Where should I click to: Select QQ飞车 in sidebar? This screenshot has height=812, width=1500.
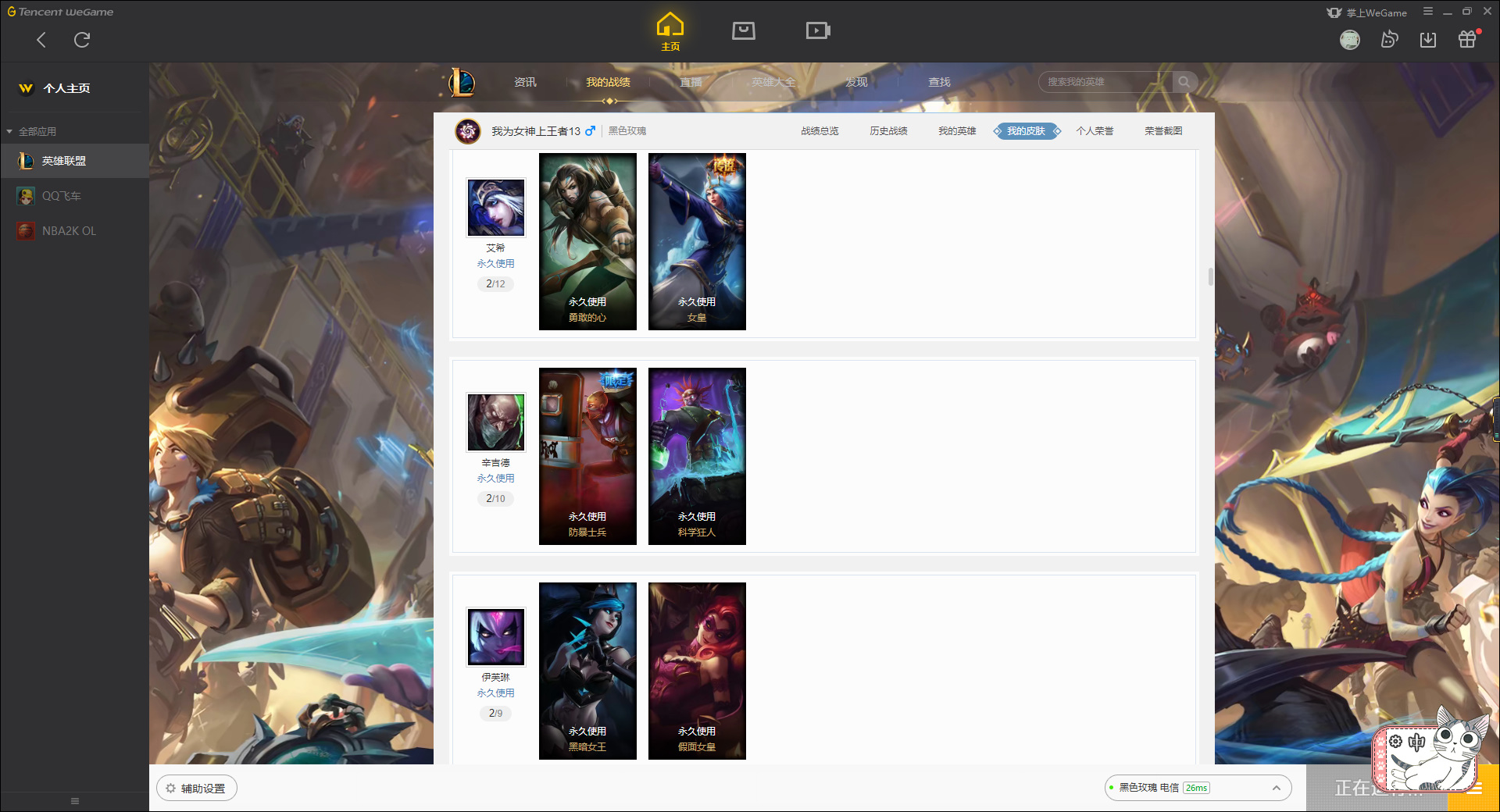click(x=74, y=196)
